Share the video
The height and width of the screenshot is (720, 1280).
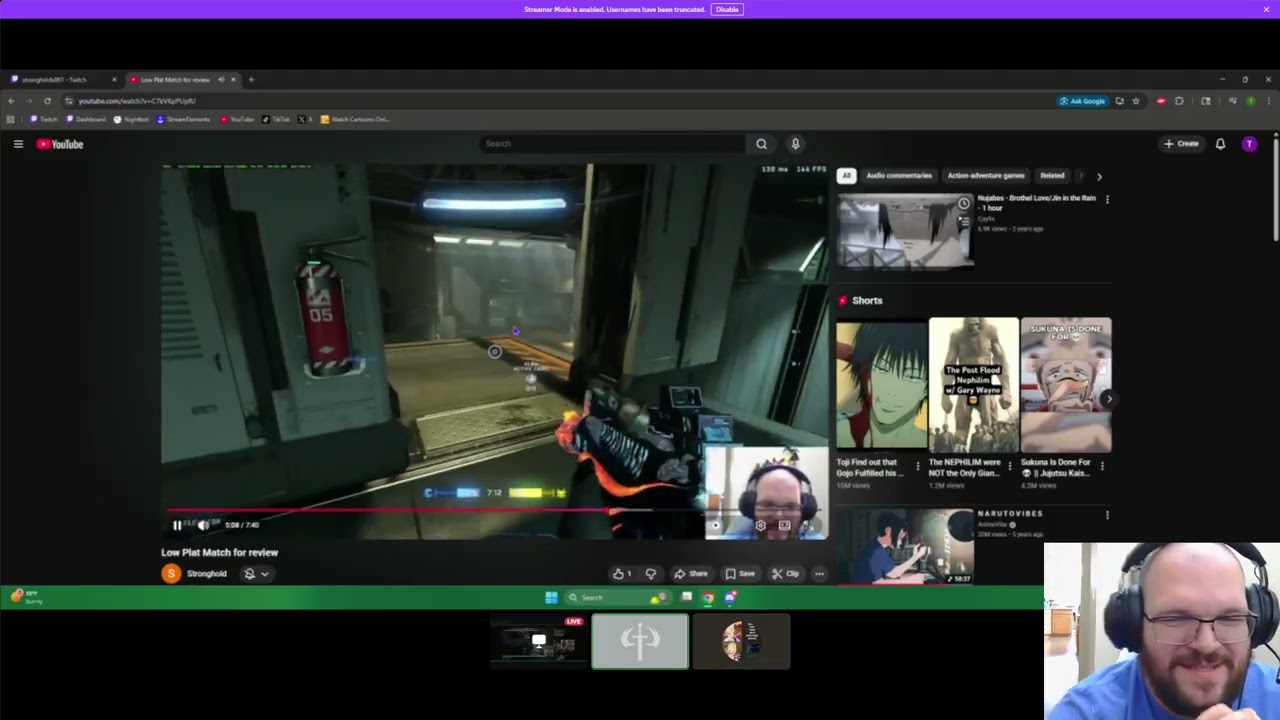(690, 574)
